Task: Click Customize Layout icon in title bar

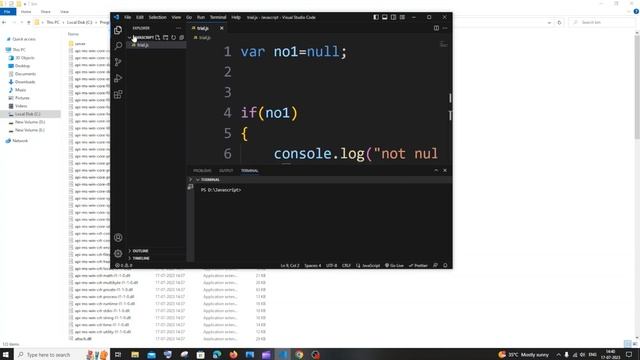Action: click(402, 17)
